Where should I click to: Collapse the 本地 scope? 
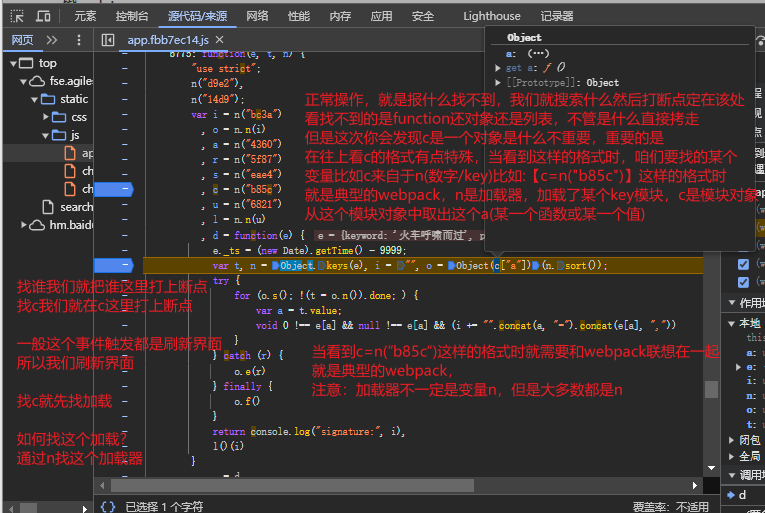732,323
